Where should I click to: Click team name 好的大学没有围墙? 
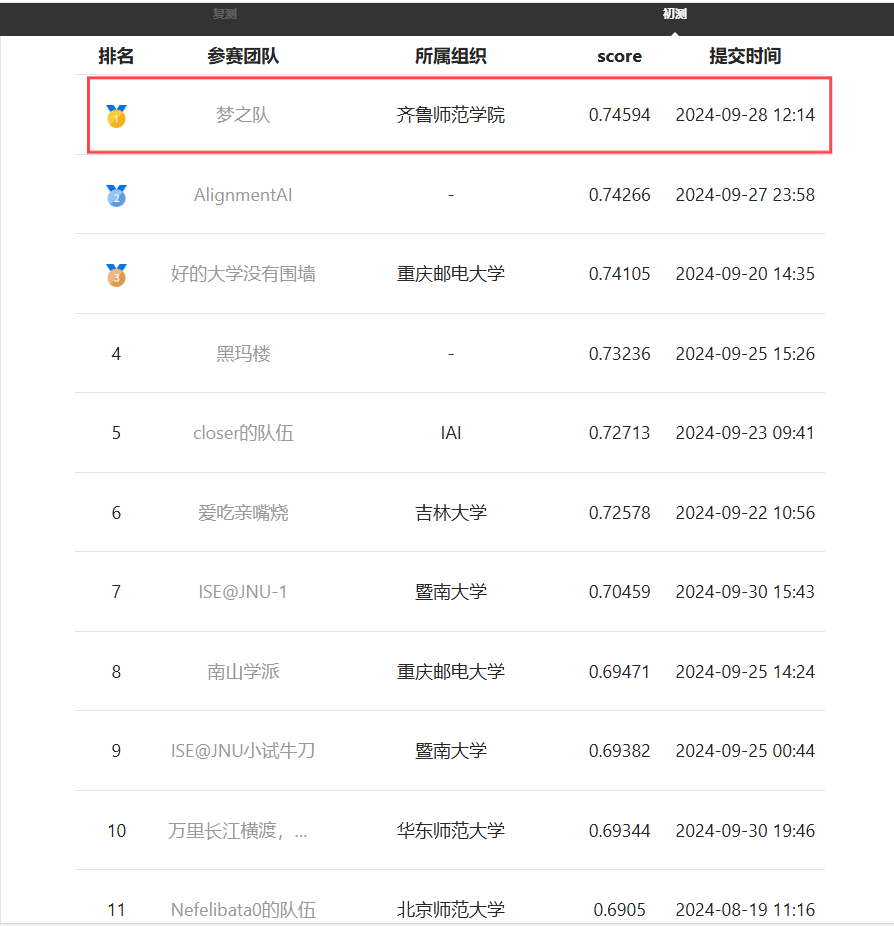point(243,274)
